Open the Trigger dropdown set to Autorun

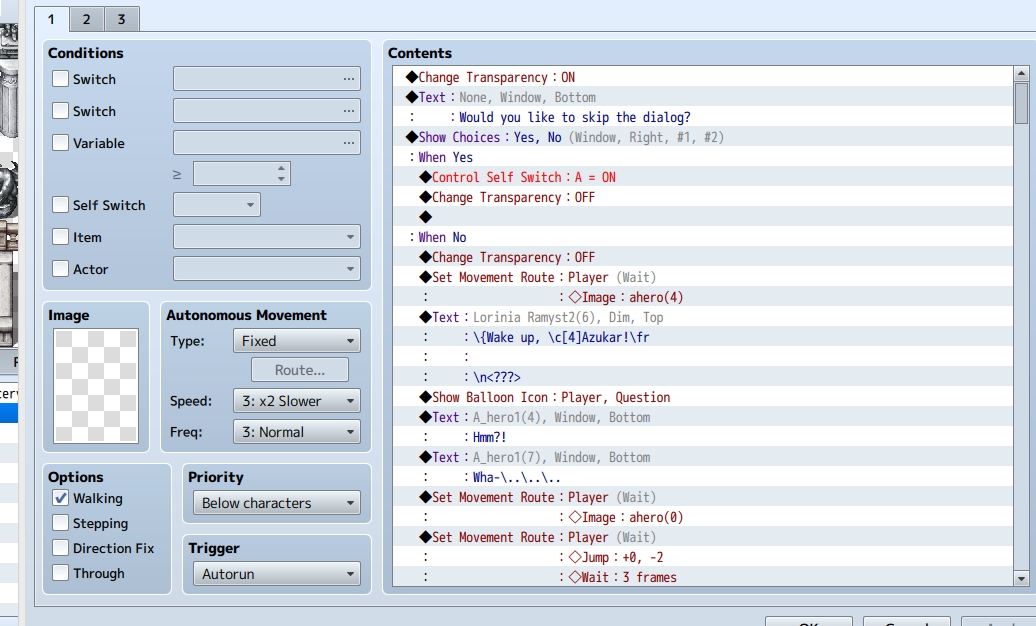[x=277, y=574]
